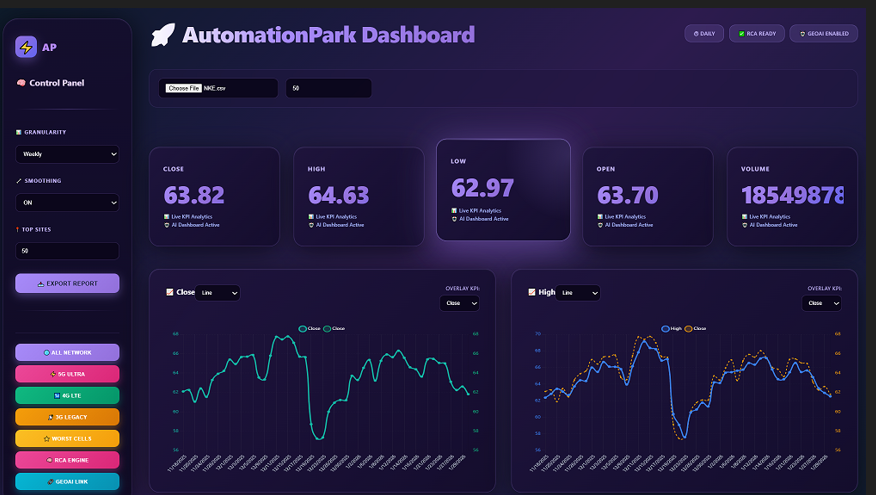This screenshot has width=876, height=495.
Task: Click the chart icon beside High chart title
Action: pyautogui.click(x=532, y=292)
